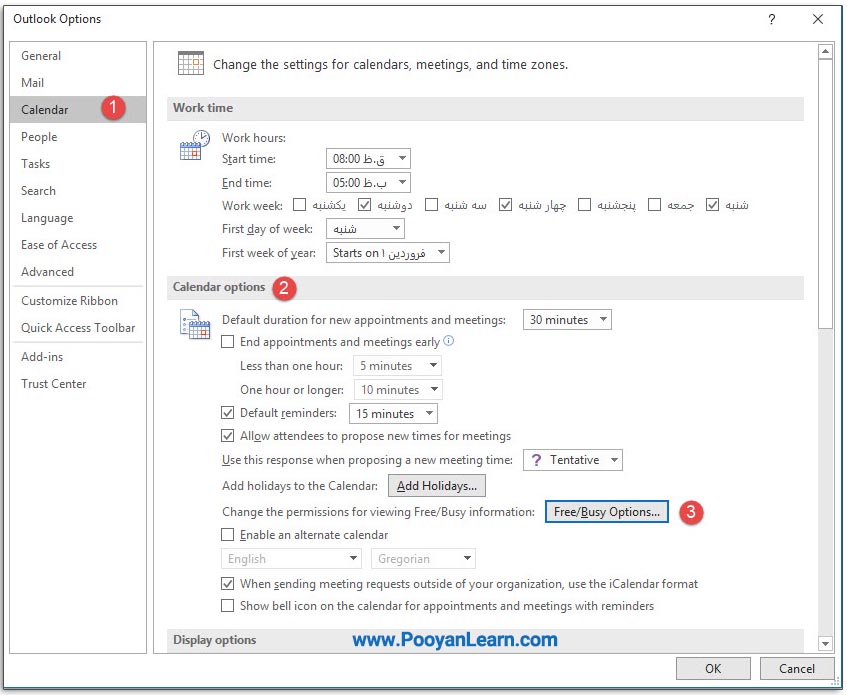Select the Search category
This screenshot has height=695, width=847.
(x=78, y=191)
